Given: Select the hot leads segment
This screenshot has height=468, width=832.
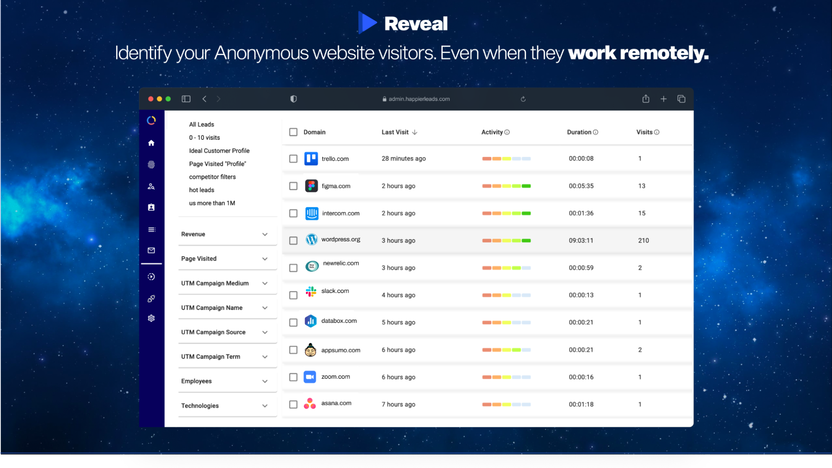Looking at the screenshot, I should 202,190.
